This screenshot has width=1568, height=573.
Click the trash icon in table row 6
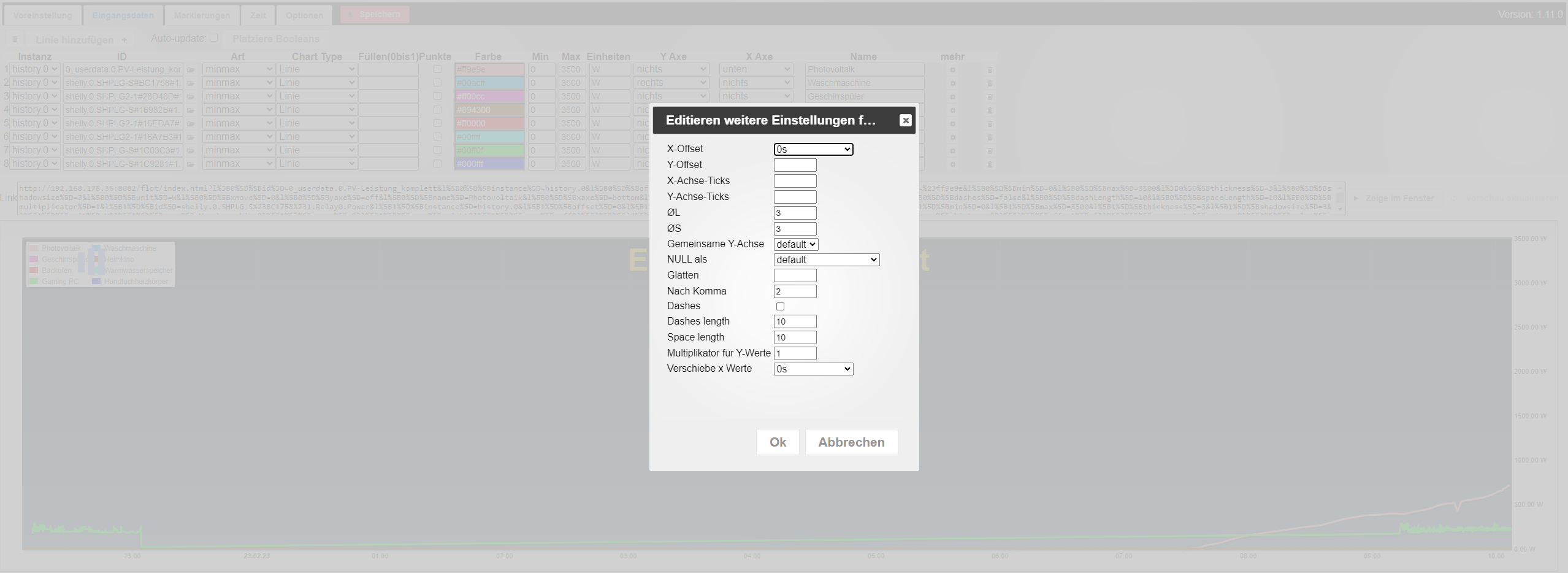[x=989, y=137]
